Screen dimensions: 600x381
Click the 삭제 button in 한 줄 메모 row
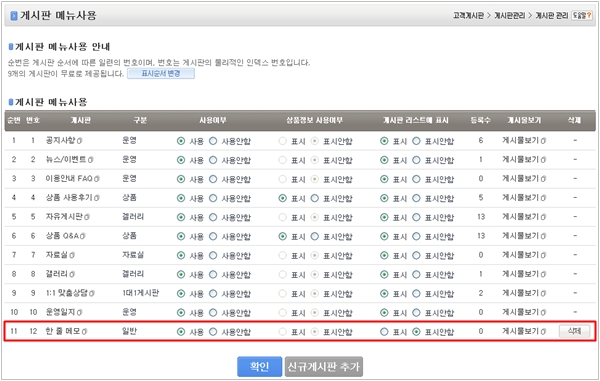(x=574, y=331)
